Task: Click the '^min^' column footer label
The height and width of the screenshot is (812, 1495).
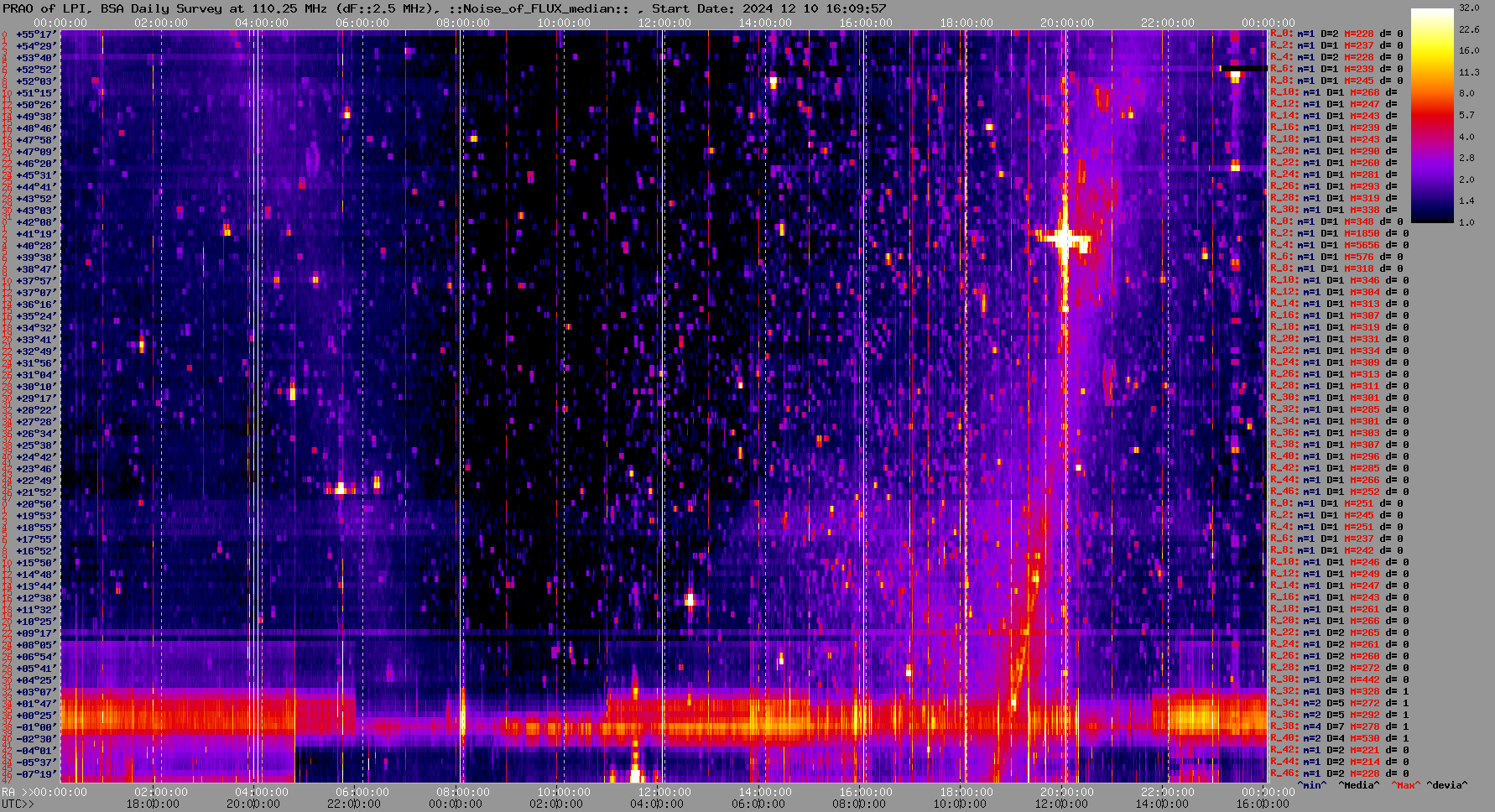Action: pyautogui.click(x=1312, y=786)
